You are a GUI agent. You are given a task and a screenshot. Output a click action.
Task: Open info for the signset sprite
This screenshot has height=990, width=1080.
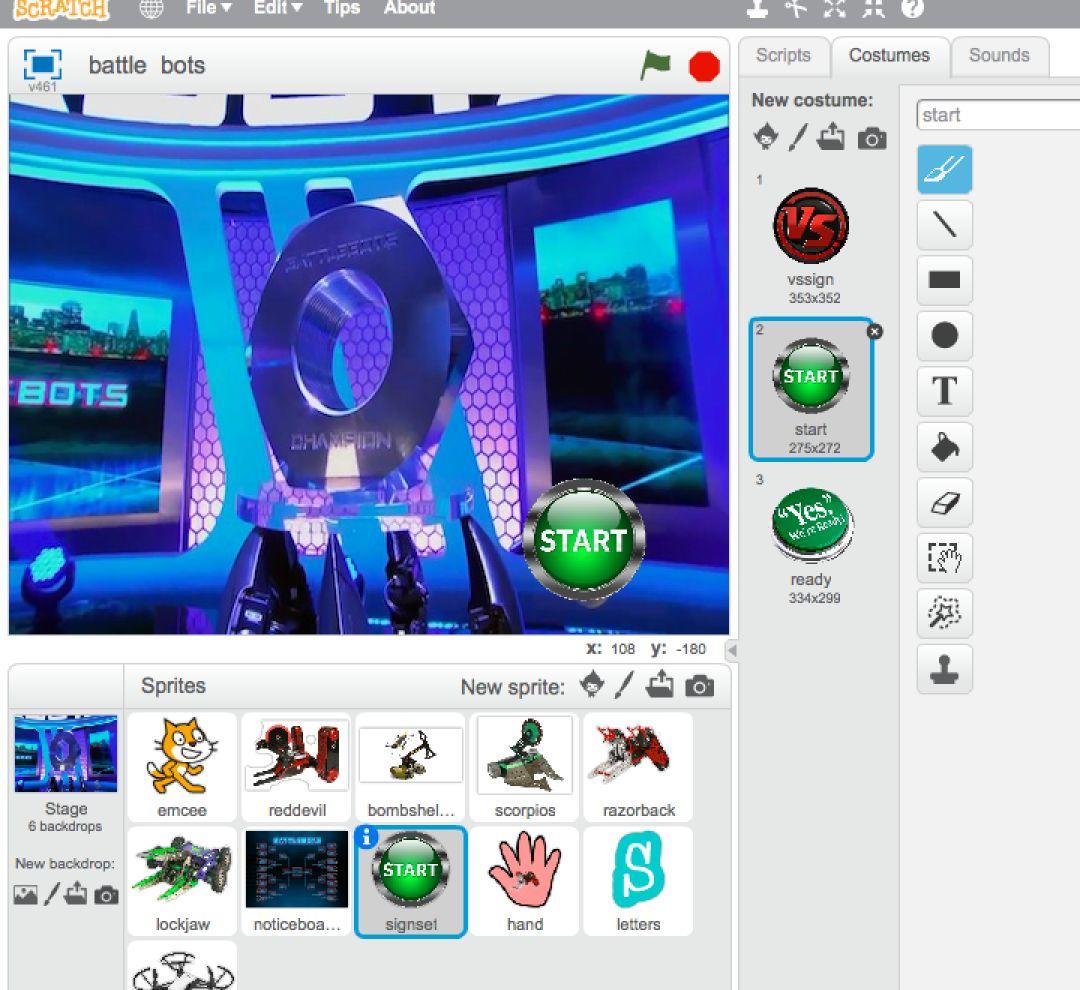tap(366, 837)
